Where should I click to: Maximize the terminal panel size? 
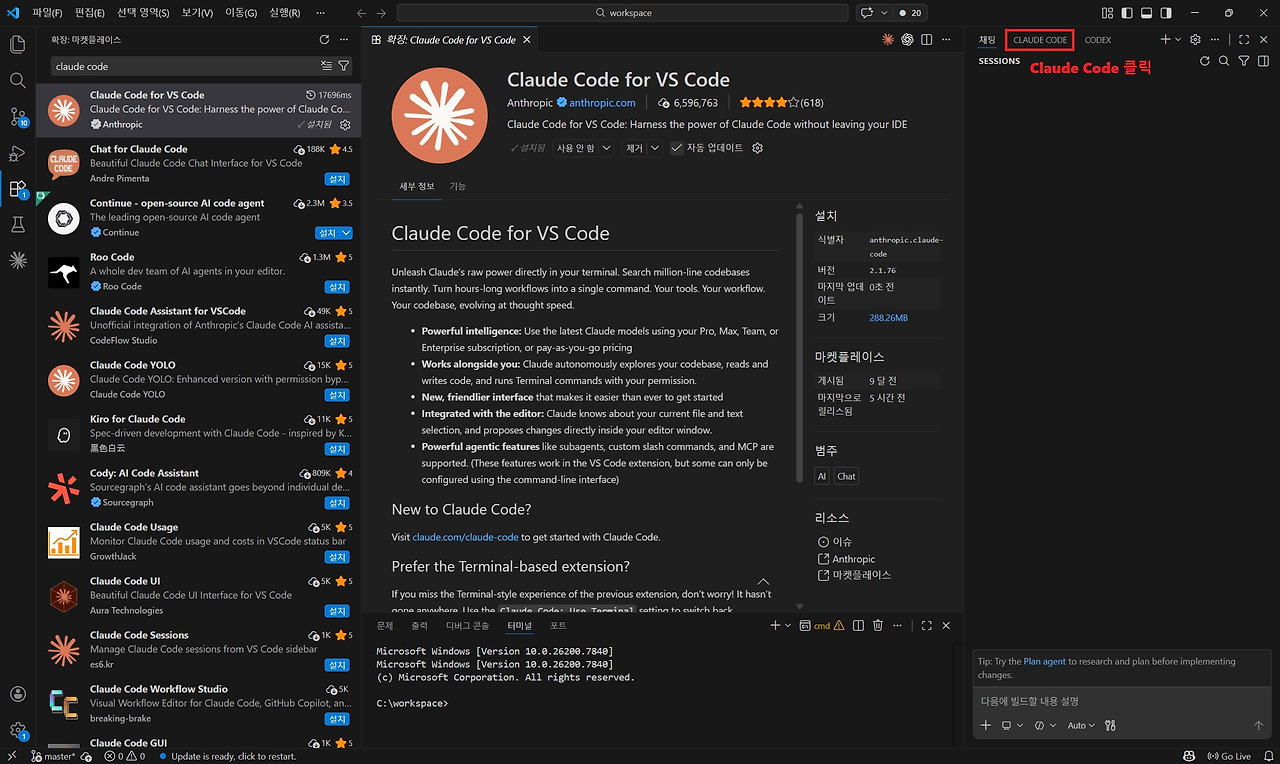(x=927, y=626)
